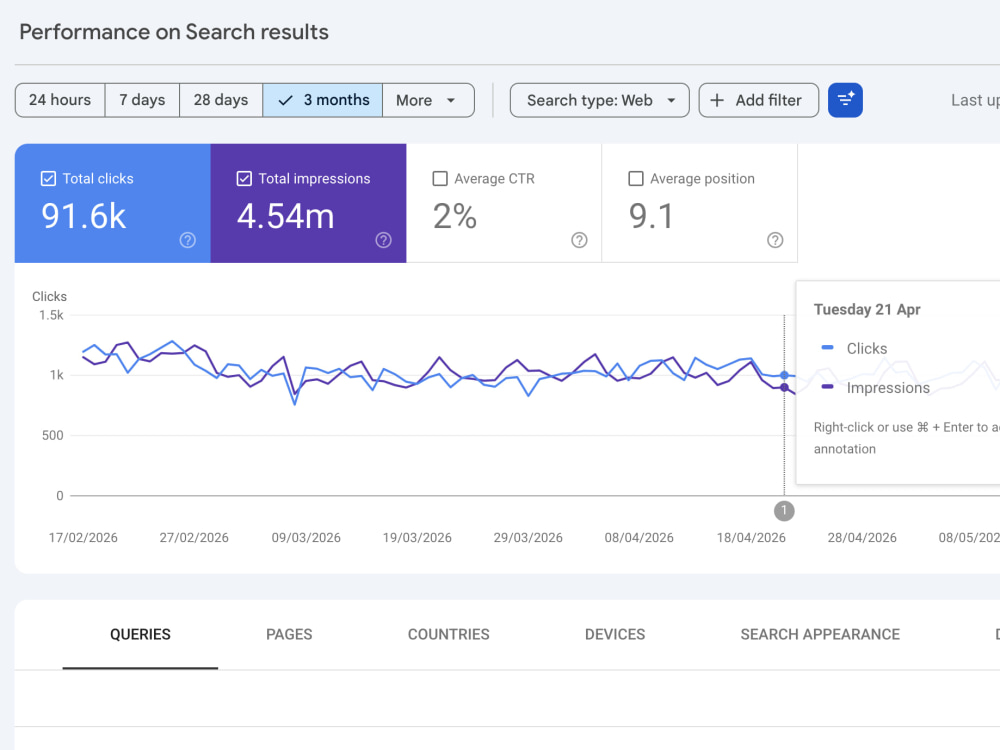
Task: Click the annotation marker numbered 1
Action: (784, 511)
